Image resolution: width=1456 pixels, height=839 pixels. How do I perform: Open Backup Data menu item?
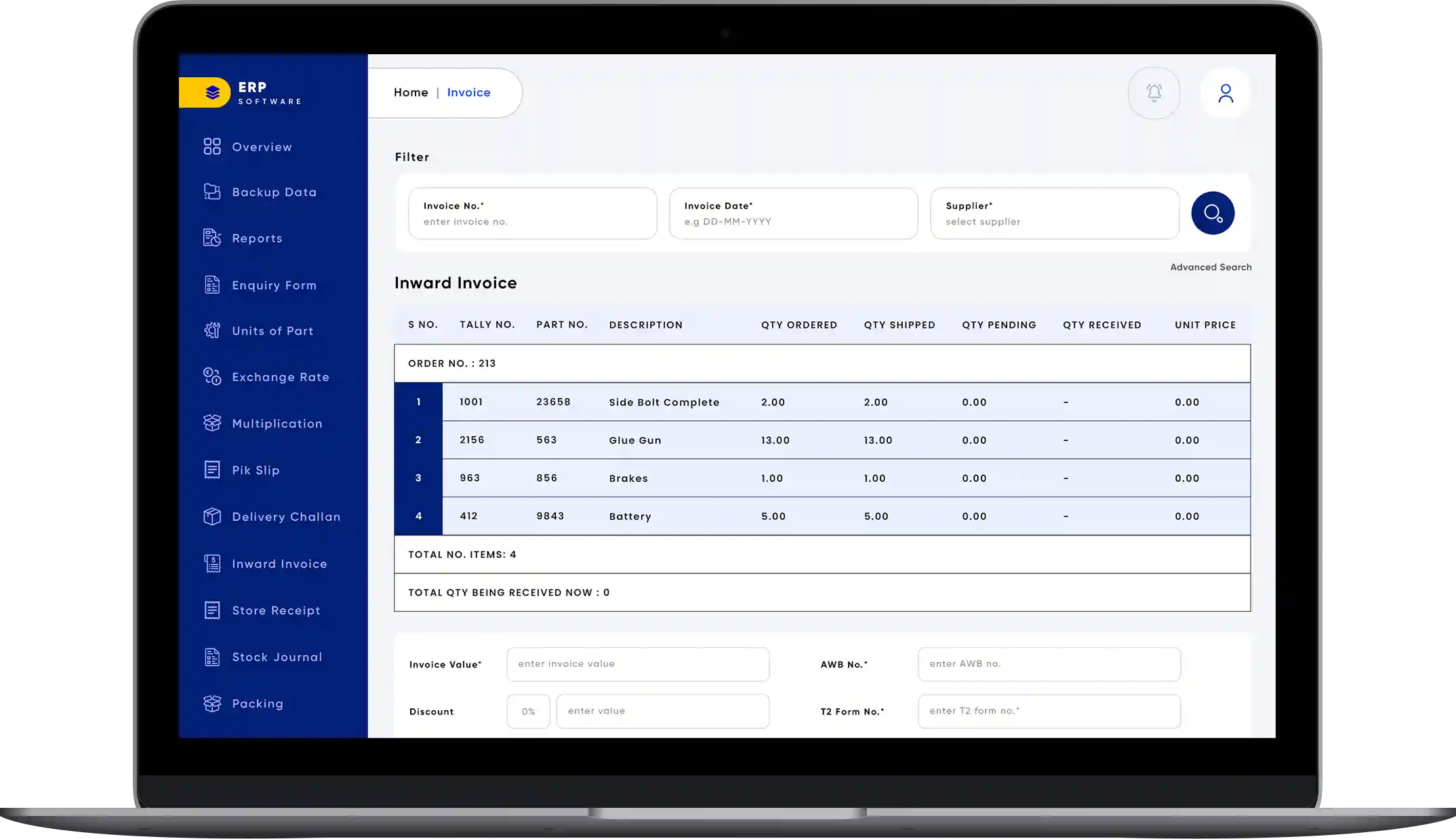(274, 192)
